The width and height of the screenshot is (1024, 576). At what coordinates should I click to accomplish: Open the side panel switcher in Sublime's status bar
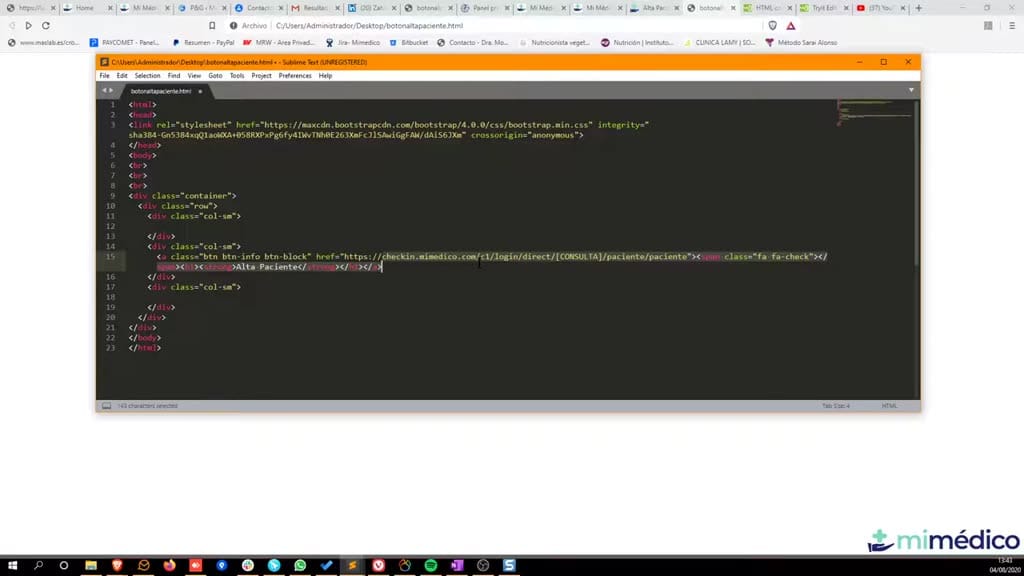click(106, 406)
